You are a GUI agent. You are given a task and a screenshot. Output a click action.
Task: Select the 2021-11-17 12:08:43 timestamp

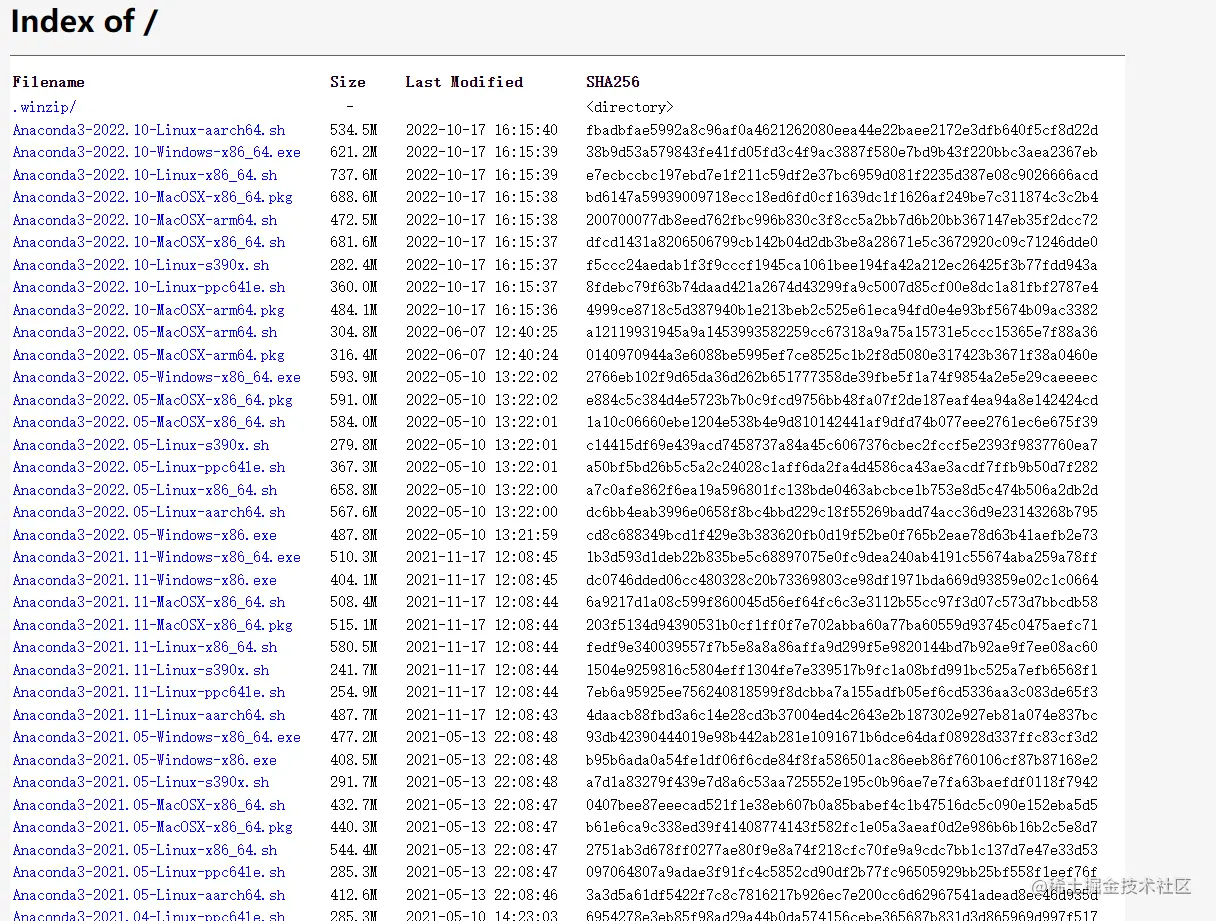click(x=482, y=715)
